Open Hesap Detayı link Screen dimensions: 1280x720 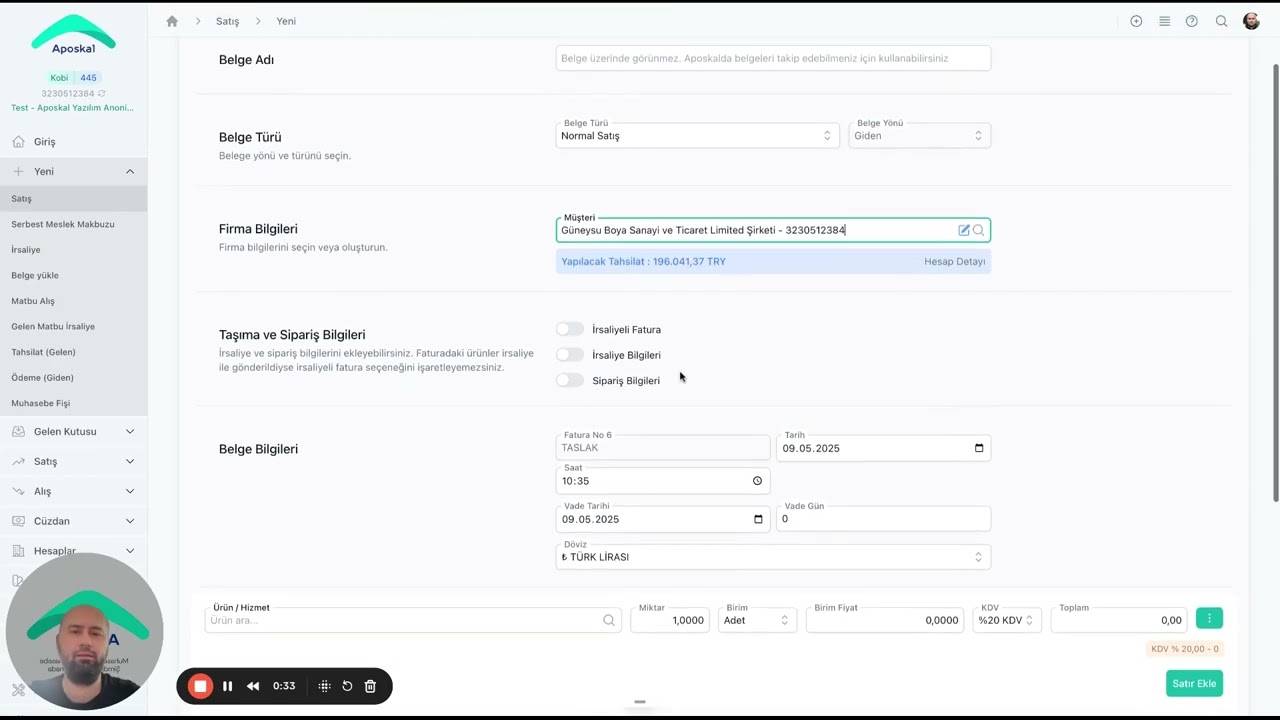[955, 261]
